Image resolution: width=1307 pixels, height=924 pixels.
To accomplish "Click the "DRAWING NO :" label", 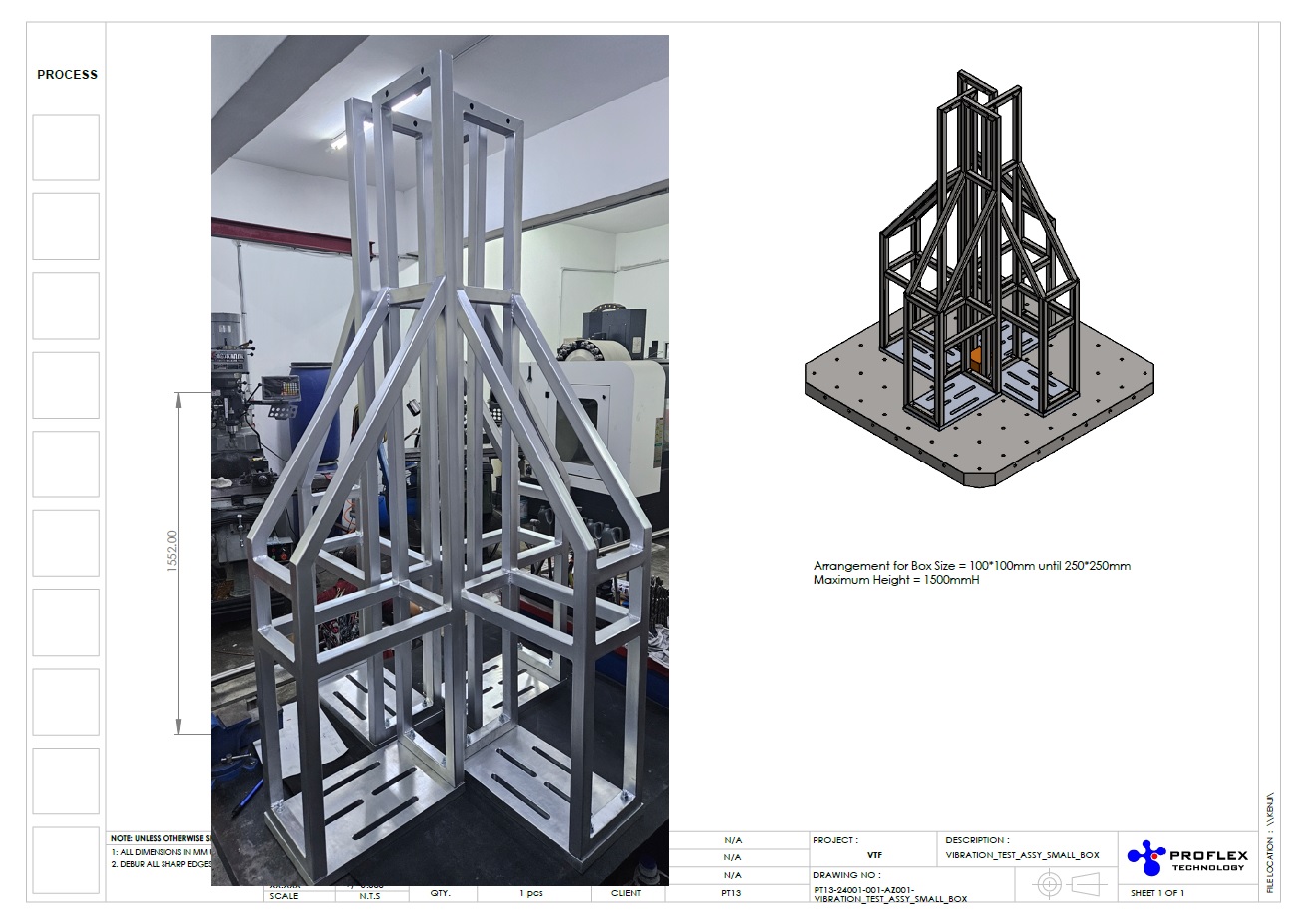I will 846,875.
